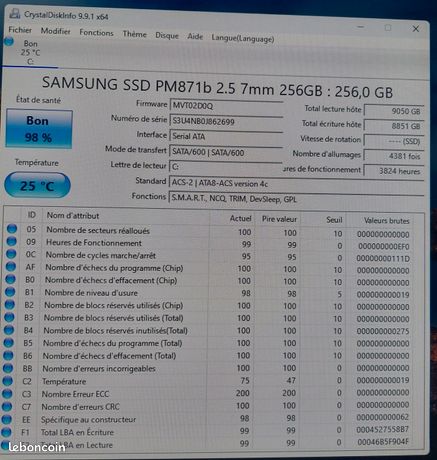Click status icon for attribute C3 Nombre Erreur ECC
437x460 pixels.
7,393
